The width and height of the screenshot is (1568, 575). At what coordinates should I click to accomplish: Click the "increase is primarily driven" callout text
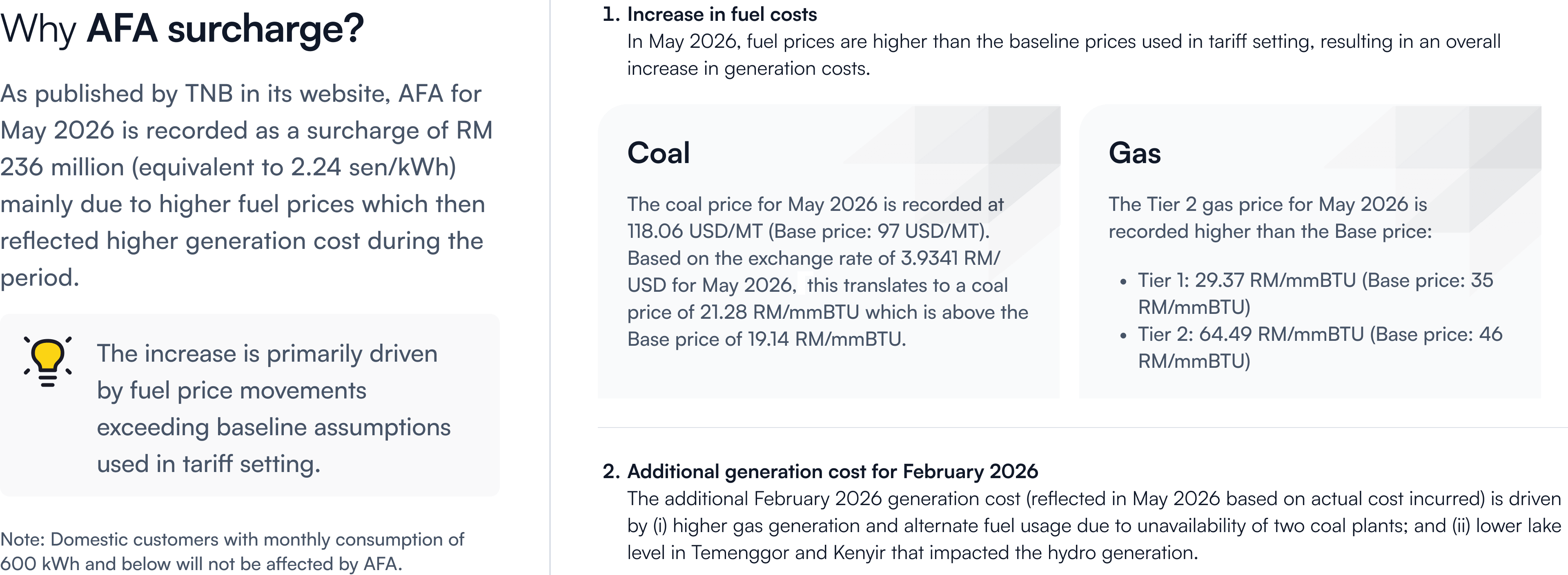pyautogui.click(x=273, y=409)
